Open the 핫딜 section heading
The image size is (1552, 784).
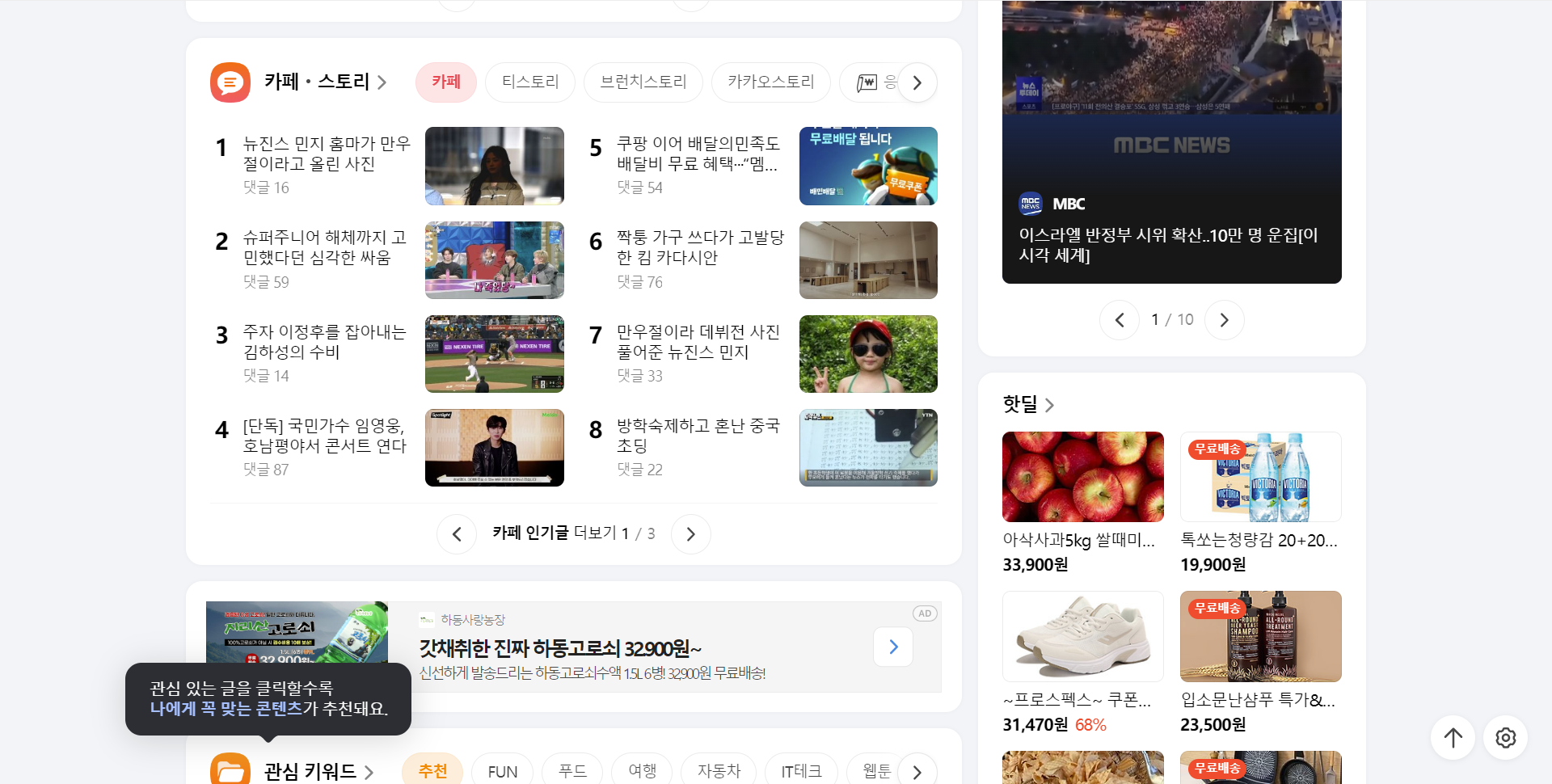(1028, 404)
